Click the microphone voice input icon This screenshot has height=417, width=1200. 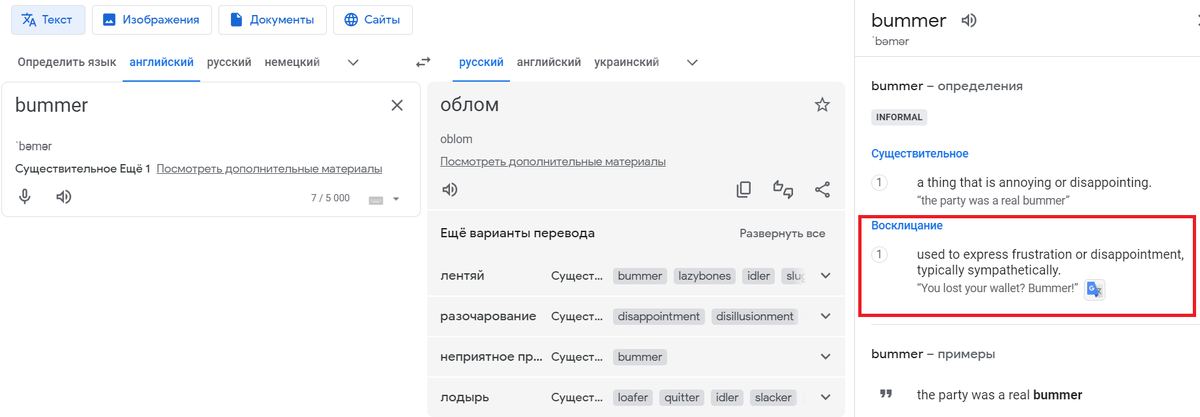(x=25, y=197)
